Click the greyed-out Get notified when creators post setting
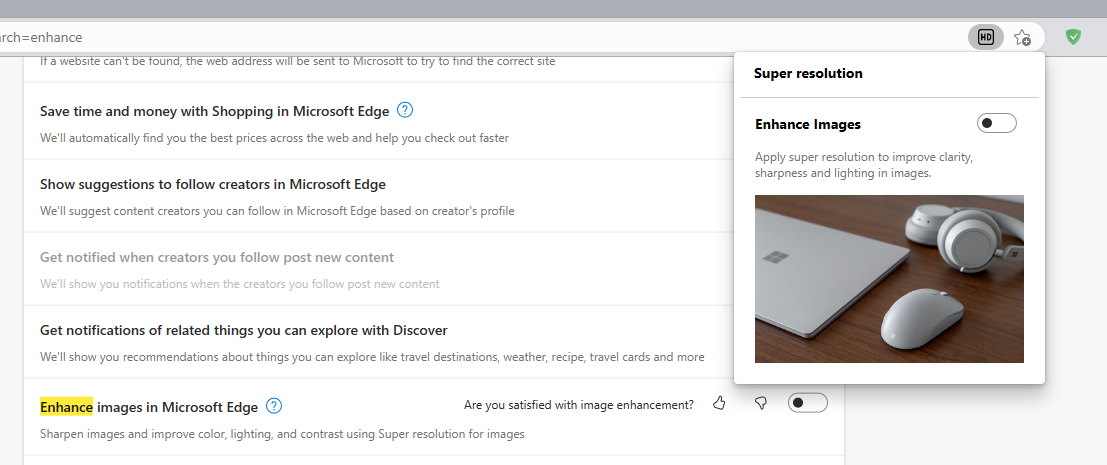The width and height of the screenshot is (1107, 465). (x=217, y=257)
